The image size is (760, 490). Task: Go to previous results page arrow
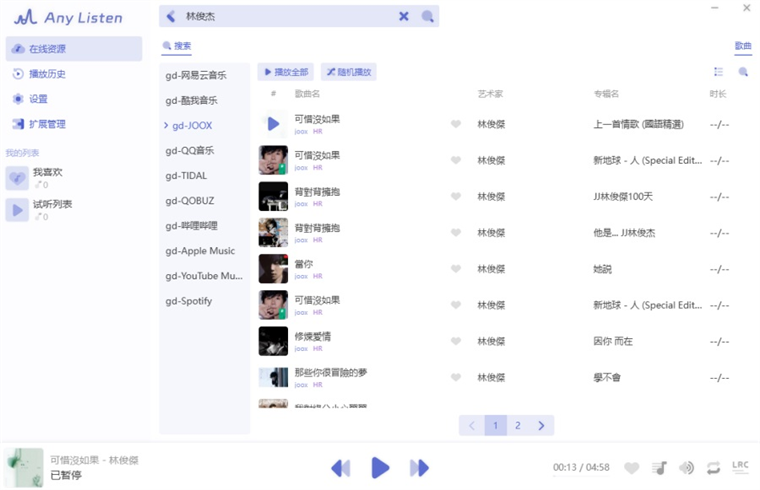click(472, 426)
